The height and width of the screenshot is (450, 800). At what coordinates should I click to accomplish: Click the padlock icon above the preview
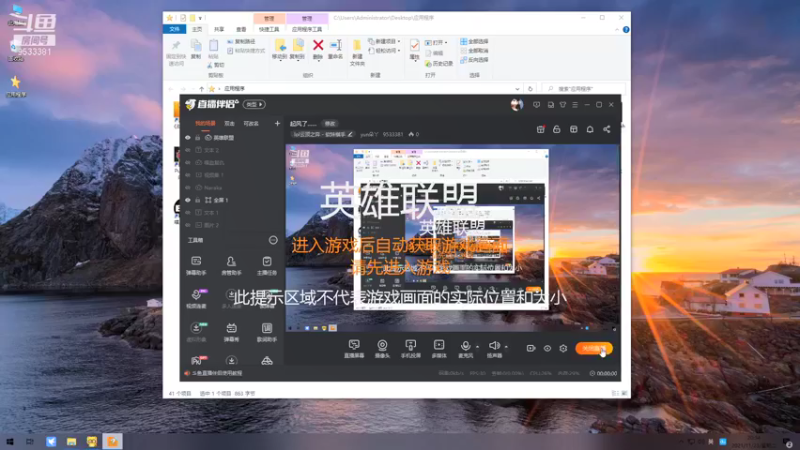(557, 130)
